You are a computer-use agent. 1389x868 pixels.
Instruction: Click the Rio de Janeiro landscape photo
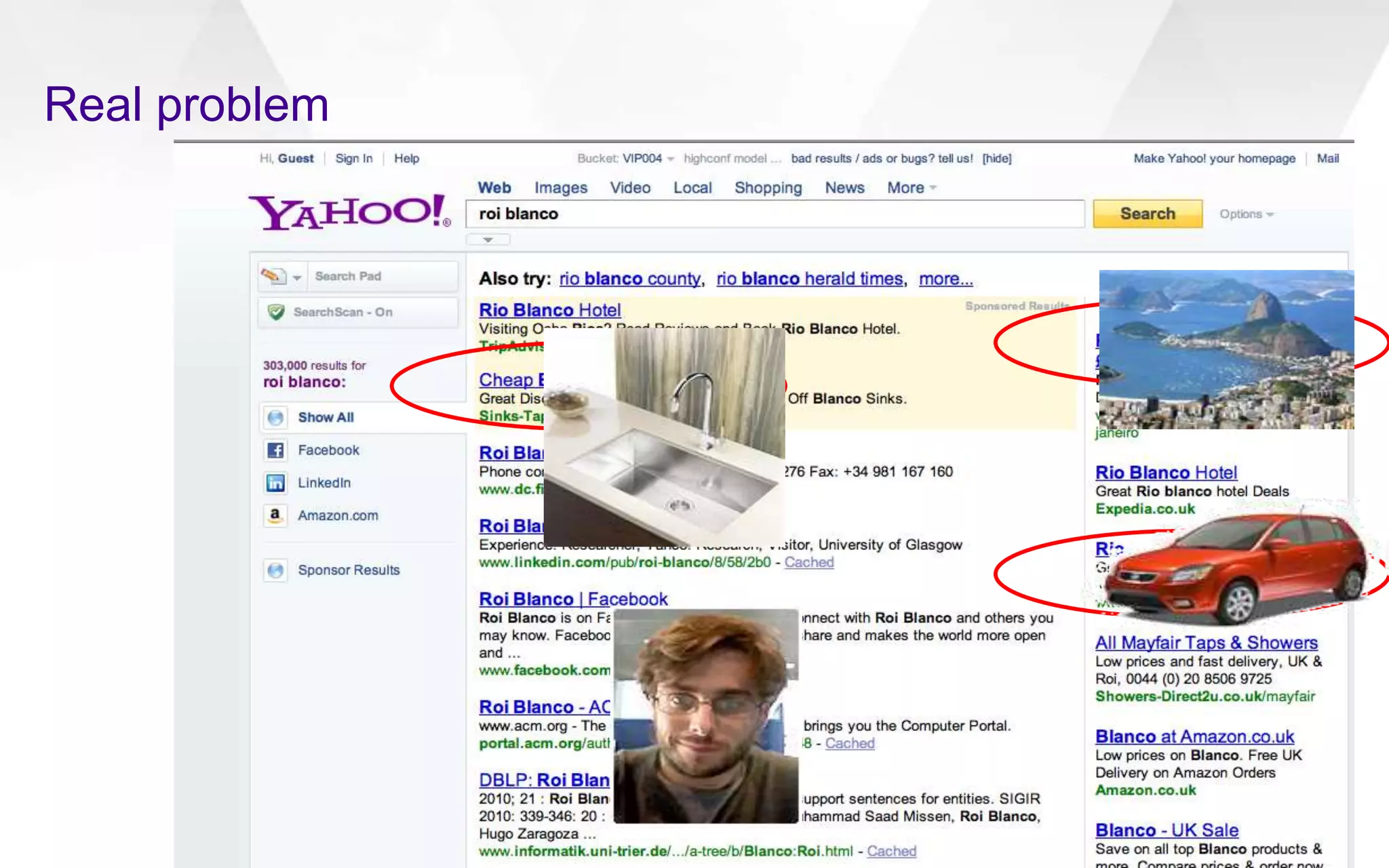point(1226,349)
